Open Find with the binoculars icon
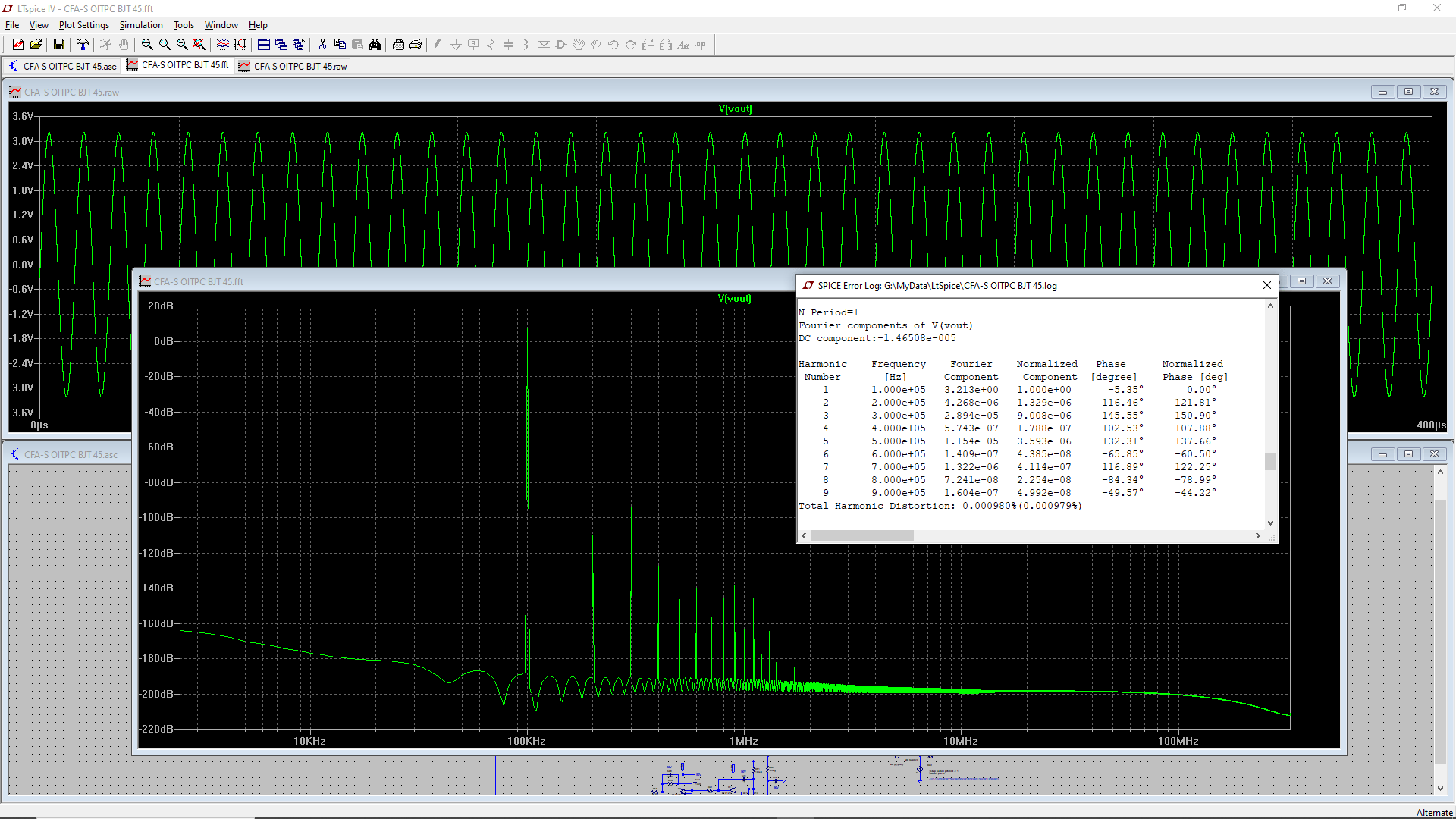Image resolution: width=1456 pixels, height=819 pixels. [375, 45]
